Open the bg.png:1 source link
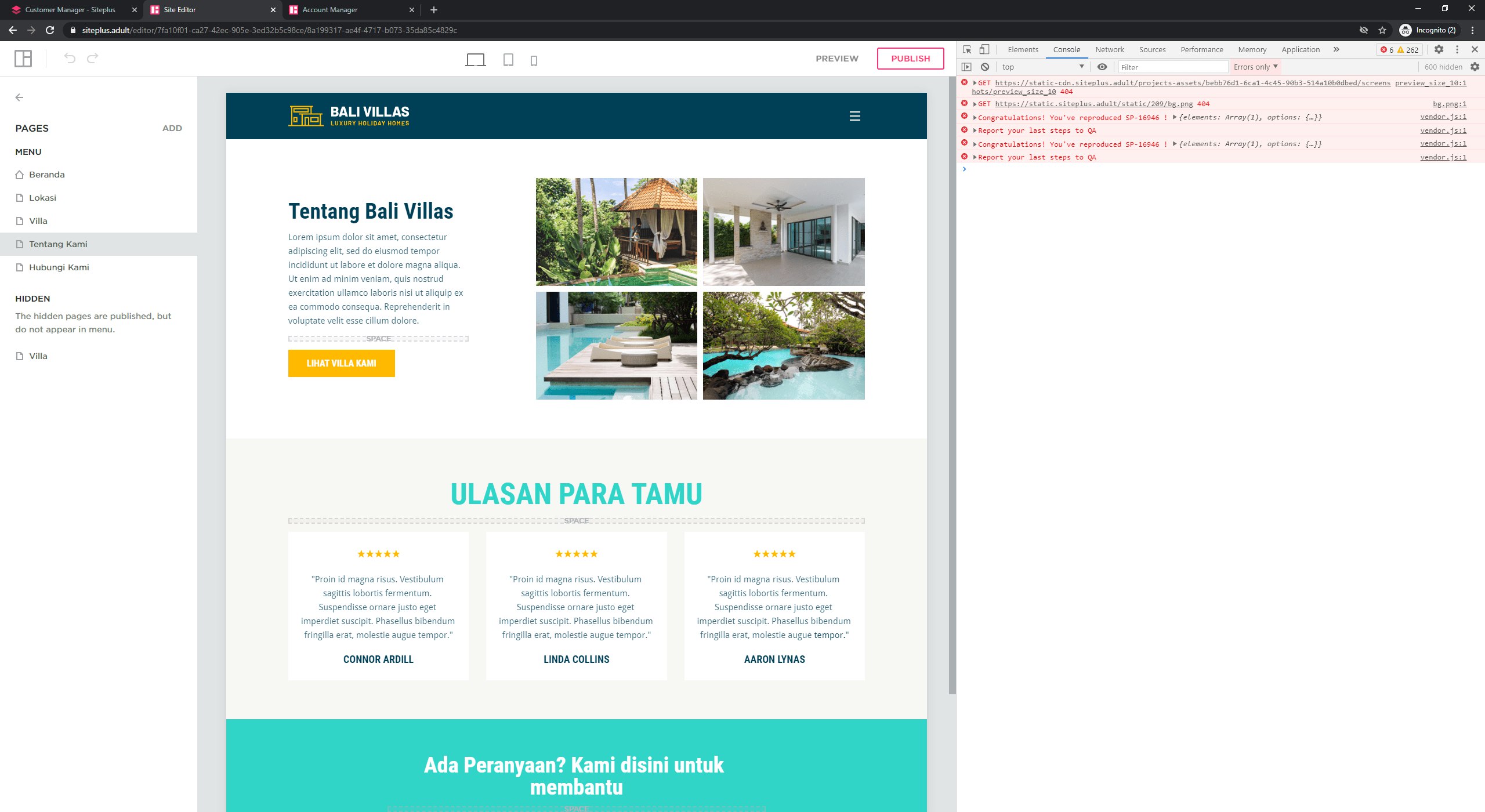This screenshot has height=812, width=1485. 1449,104
